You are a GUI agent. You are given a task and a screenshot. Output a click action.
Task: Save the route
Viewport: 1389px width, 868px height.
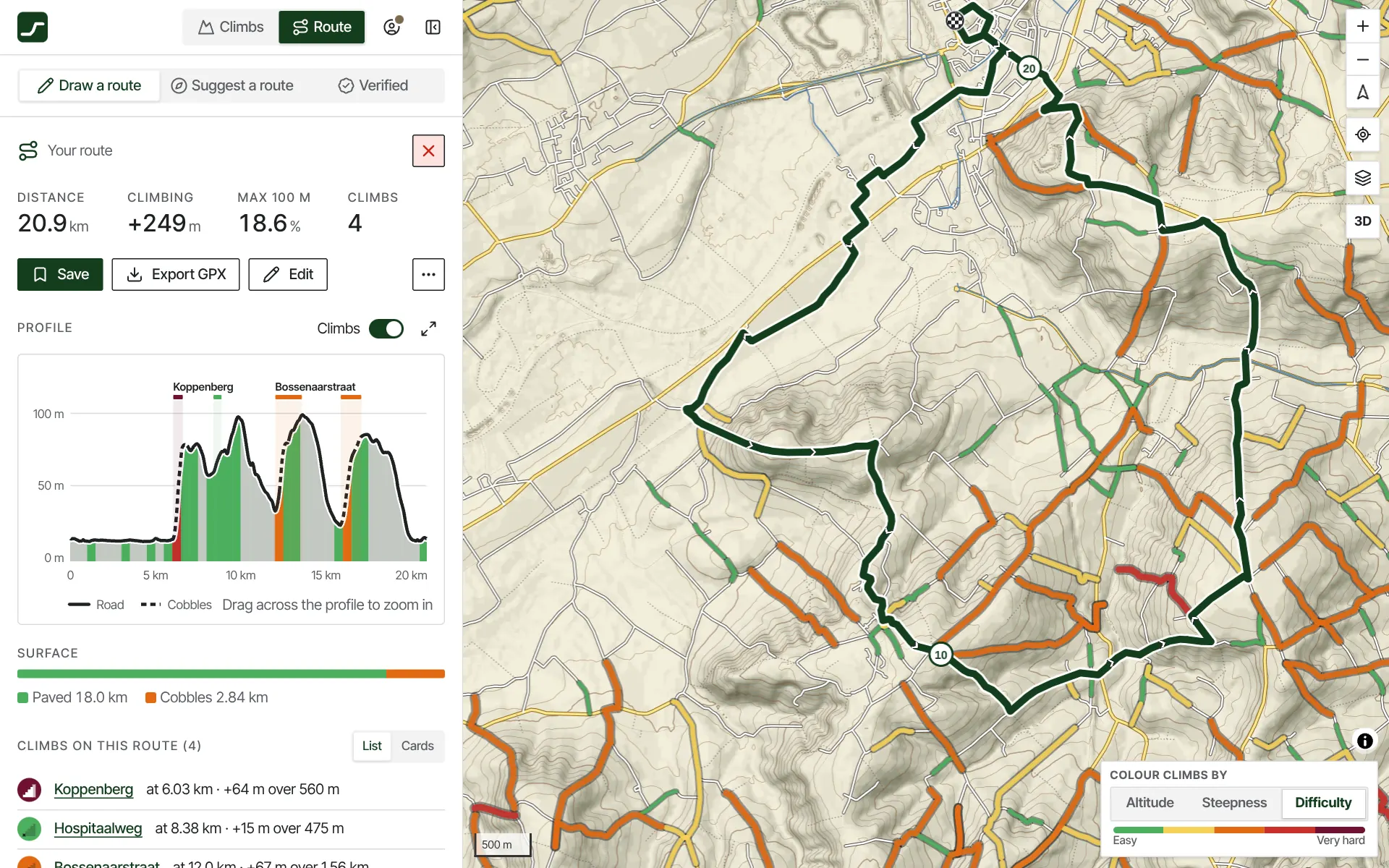(60, 274)
